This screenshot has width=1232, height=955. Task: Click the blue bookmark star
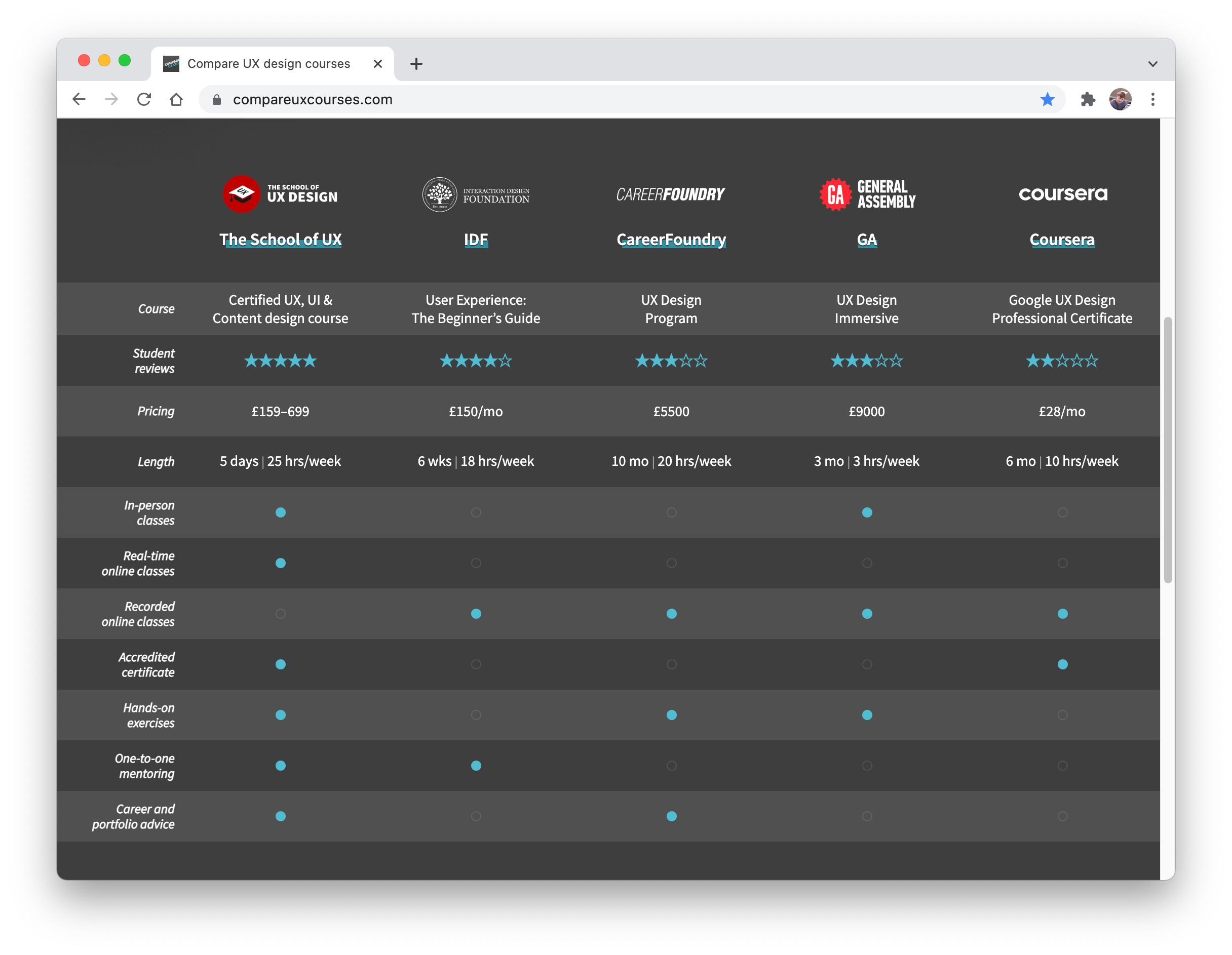(1047, 99)
